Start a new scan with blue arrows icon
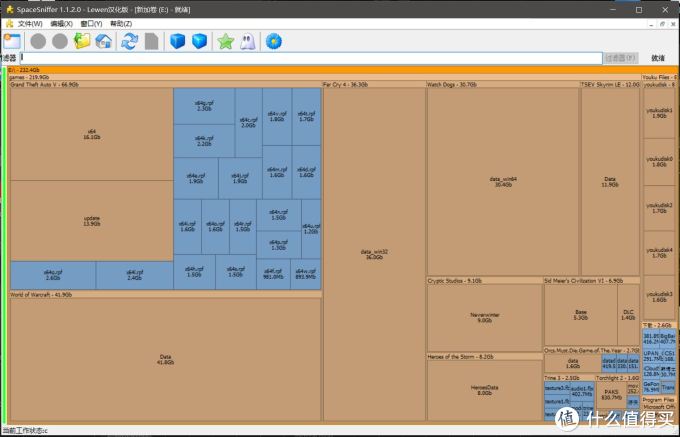This screenshot has height=437, width=680. pyautogui.click(x=129, y=42)
